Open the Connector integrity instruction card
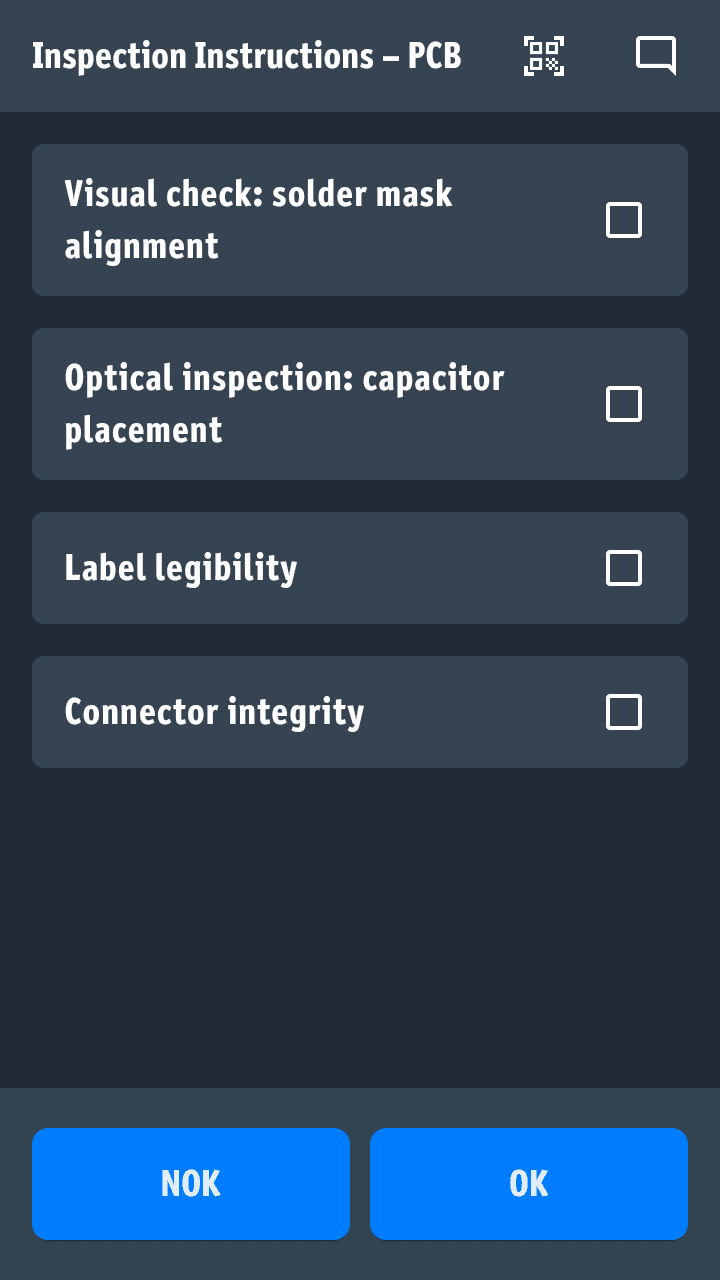This screenshot has height=1280, width=720. pyautogui.click(x=300, y=712)
